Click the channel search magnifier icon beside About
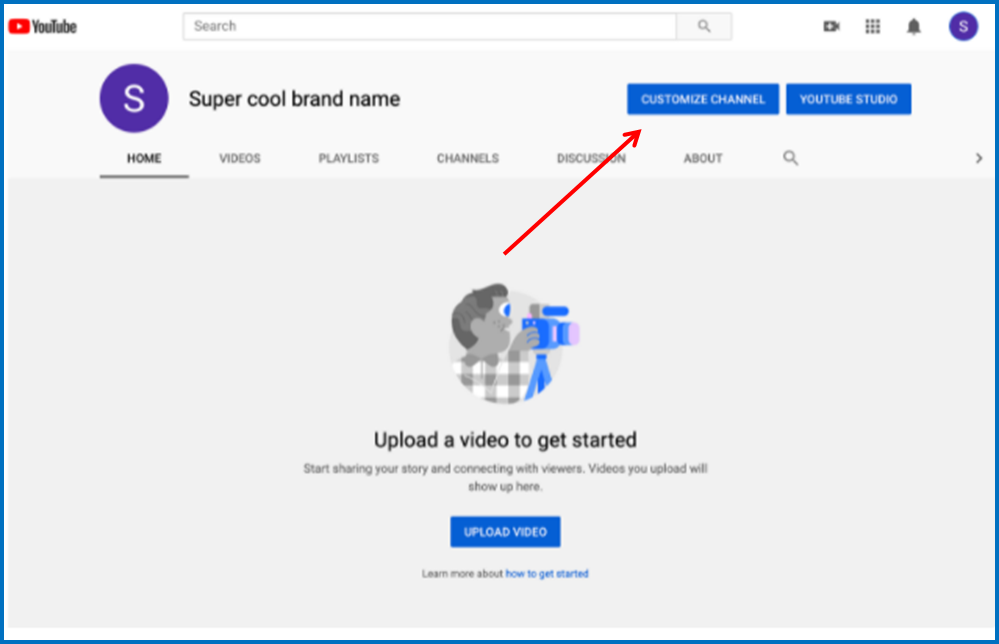 (x=790, y=157)
